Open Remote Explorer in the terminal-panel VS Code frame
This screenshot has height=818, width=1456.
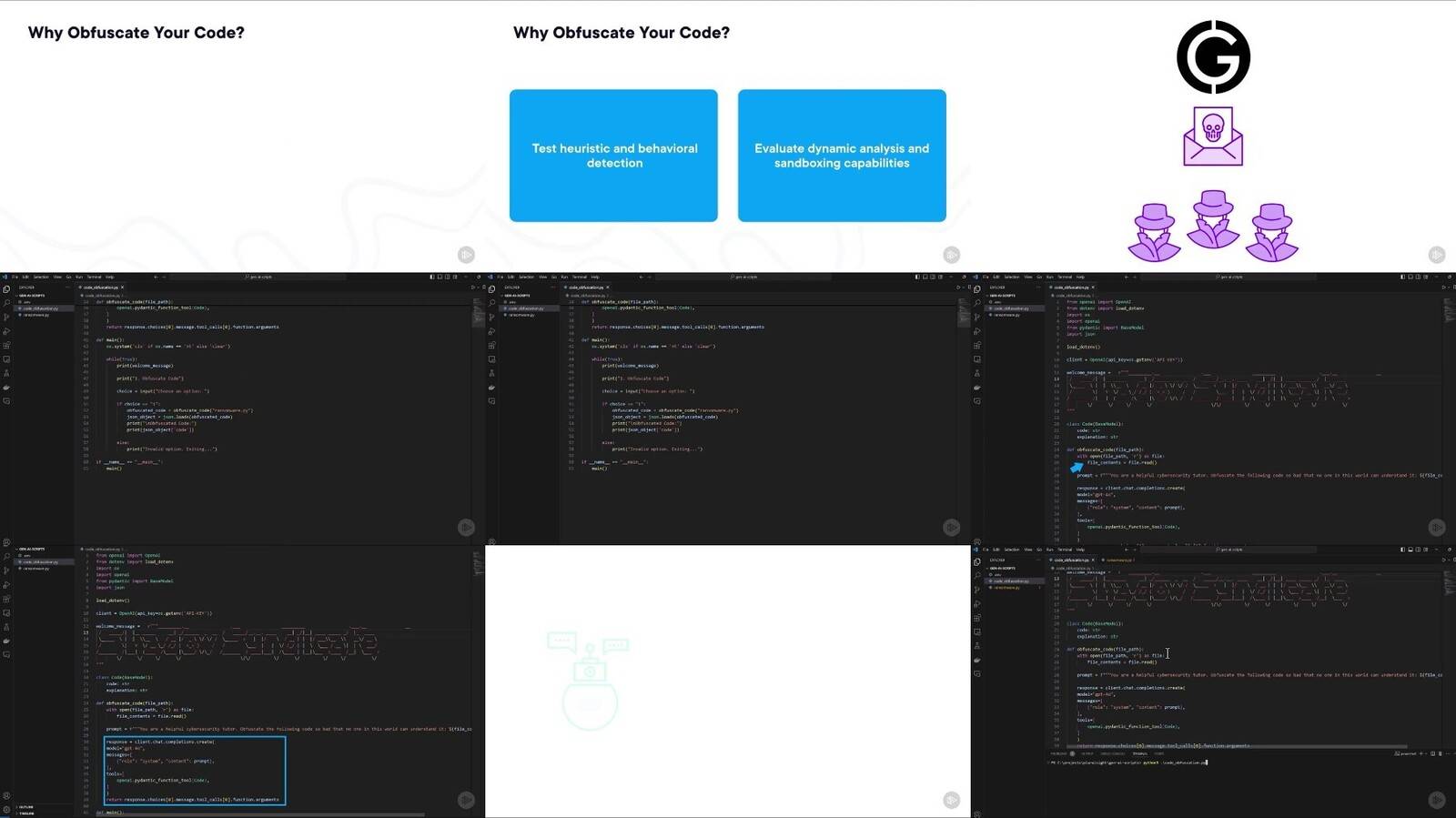[977, 632]
